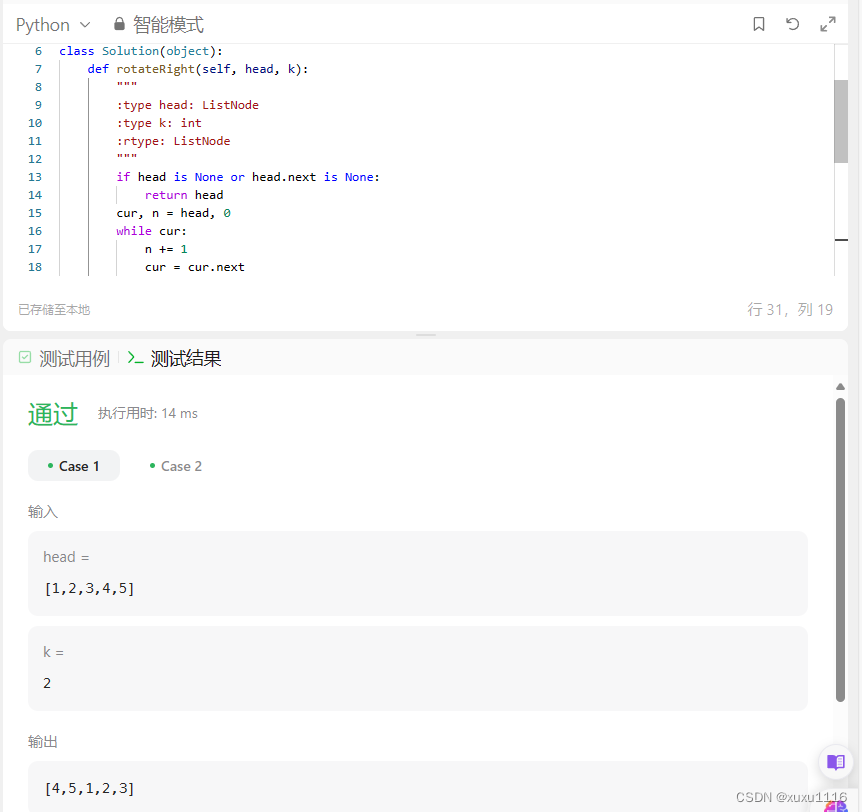Click the bookmark icon in the editor toolbar

click(759, 24)
